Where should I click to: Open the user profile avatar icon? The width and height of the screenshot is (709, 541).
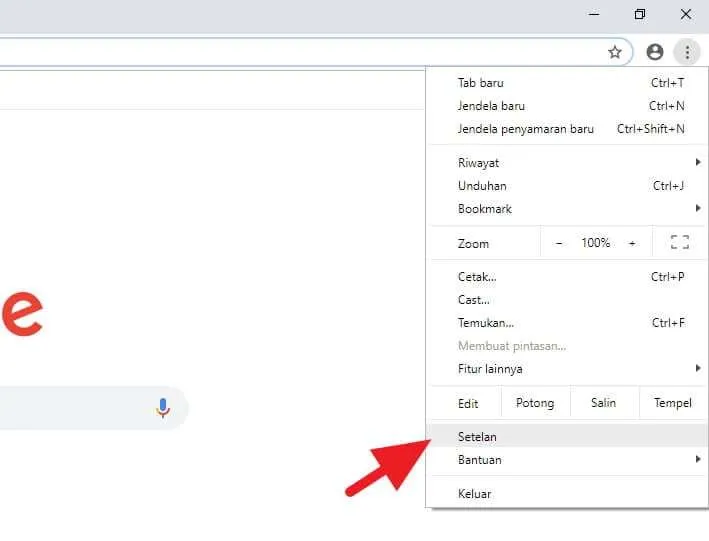pos(654,52)
